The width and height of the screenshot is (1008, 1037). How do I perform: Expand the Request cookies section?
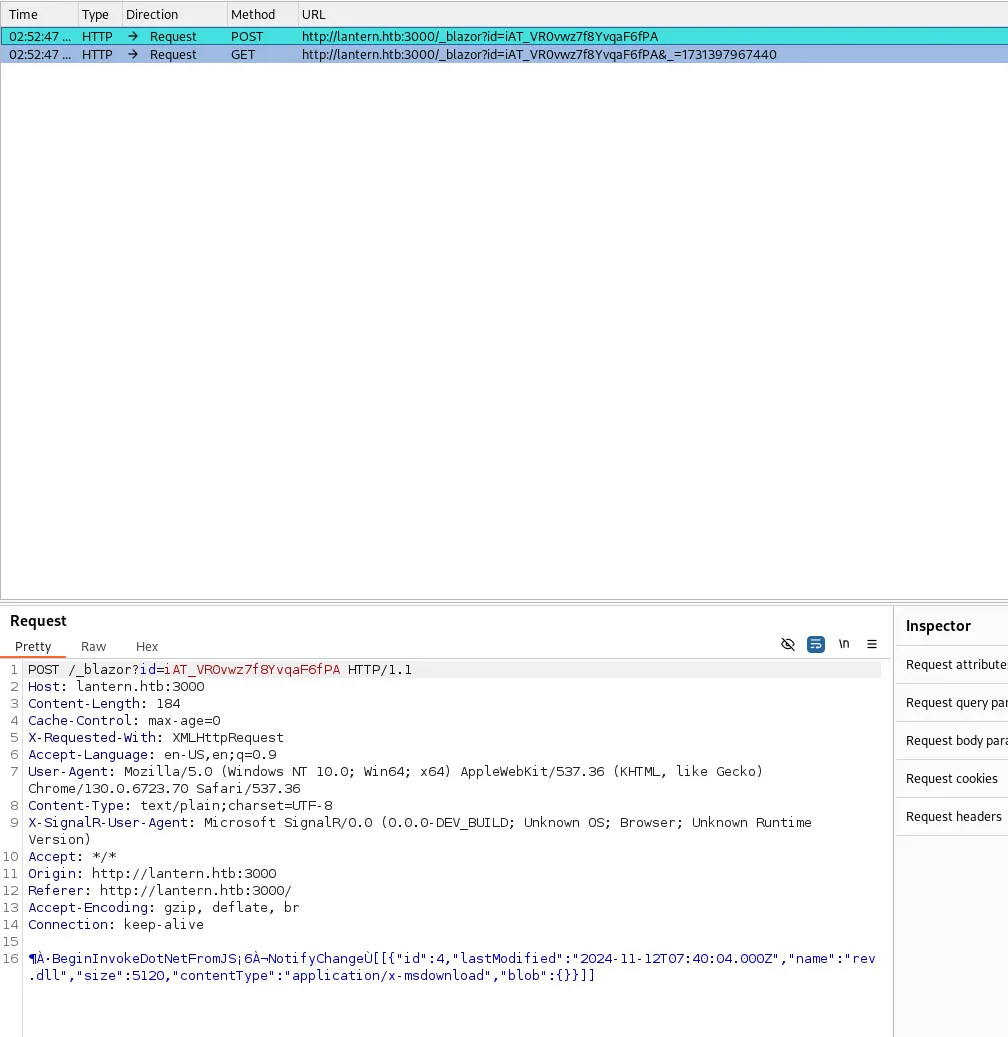tap(952, 778)
